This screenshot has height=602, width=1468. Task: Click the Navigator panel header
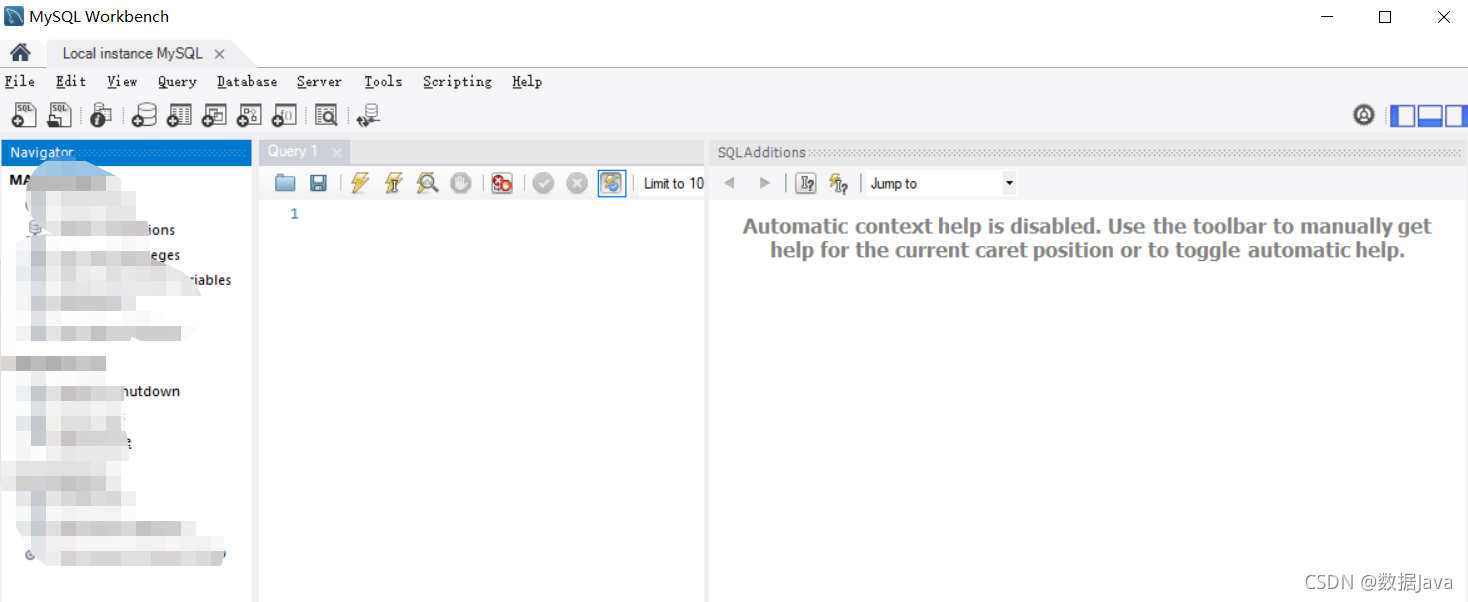tap(126, 152)
